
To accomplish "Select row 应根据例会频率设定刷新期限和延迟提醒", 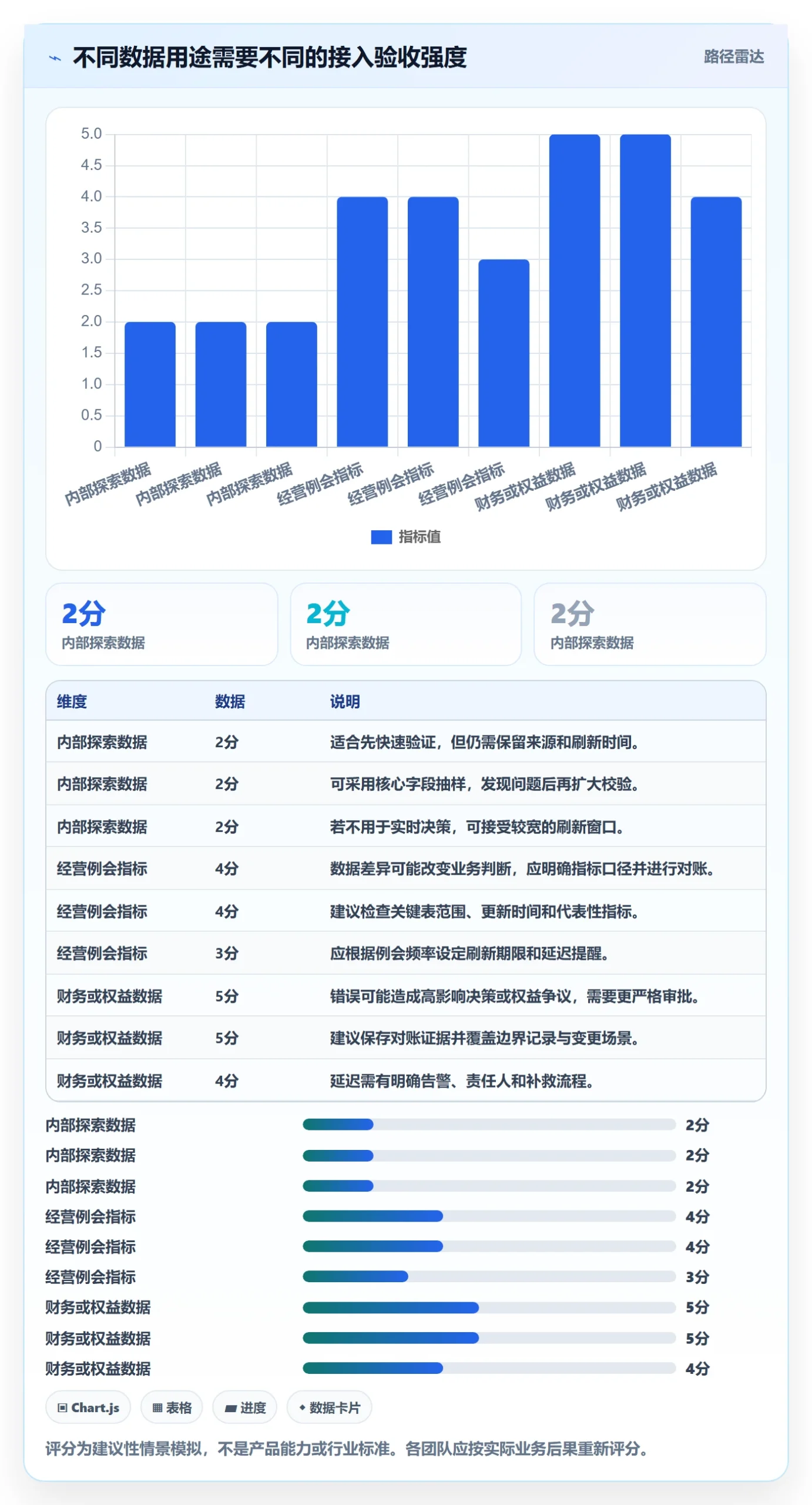I will point(406,953).
